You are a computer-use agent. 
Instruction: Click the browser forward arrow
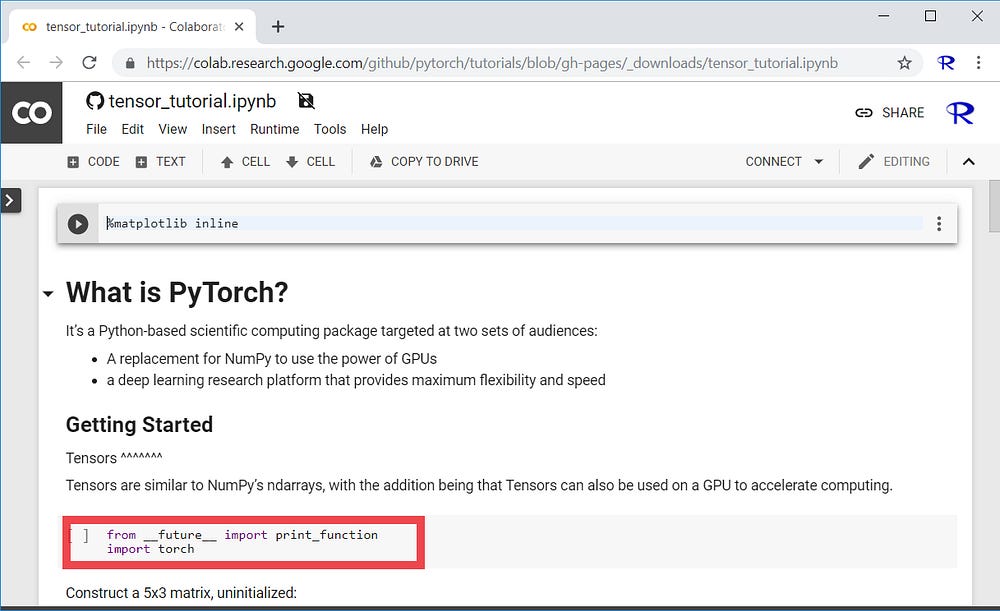coord(56,63)
